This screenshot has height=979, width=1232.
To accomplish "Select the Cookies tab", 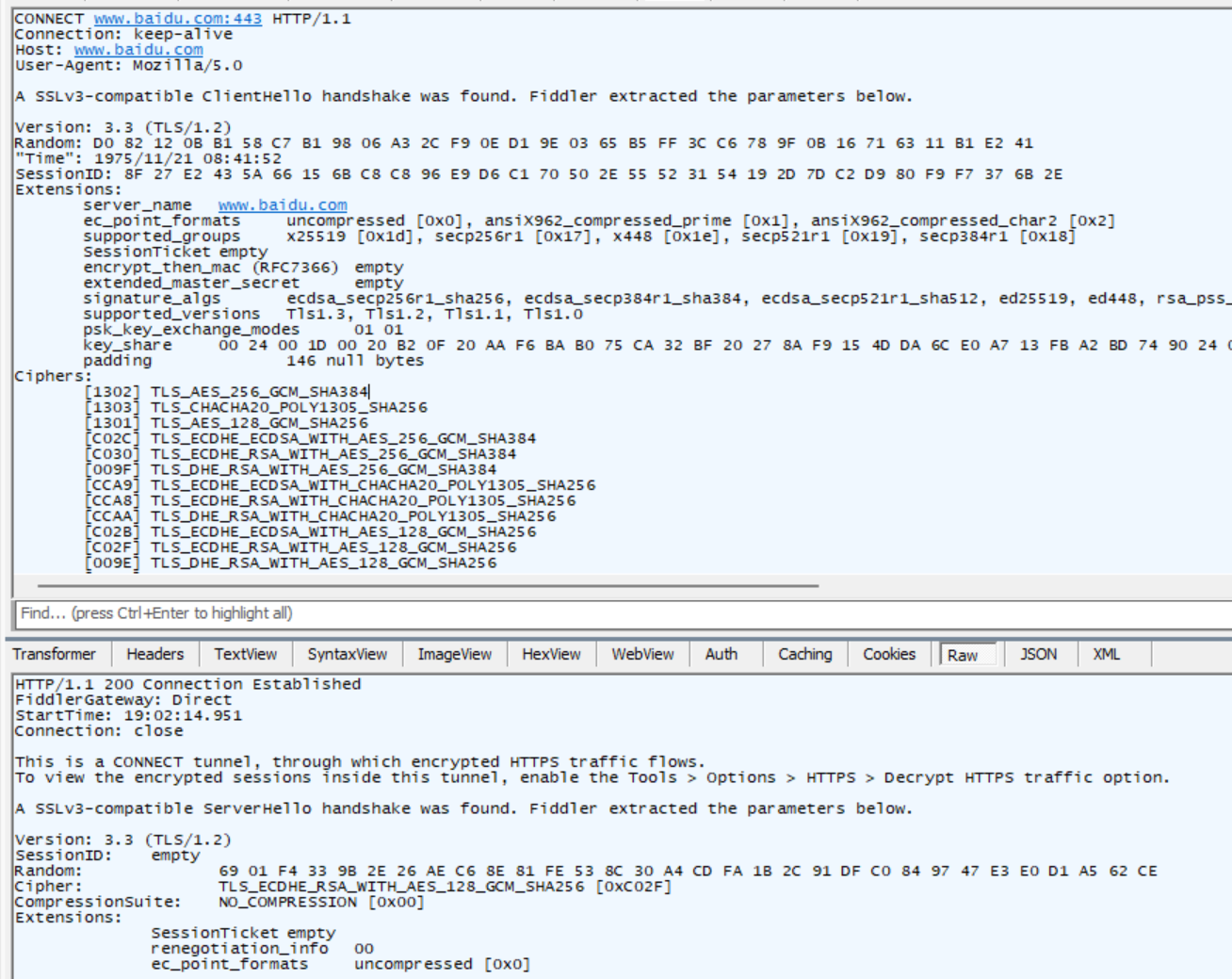I will click(889, 654).
